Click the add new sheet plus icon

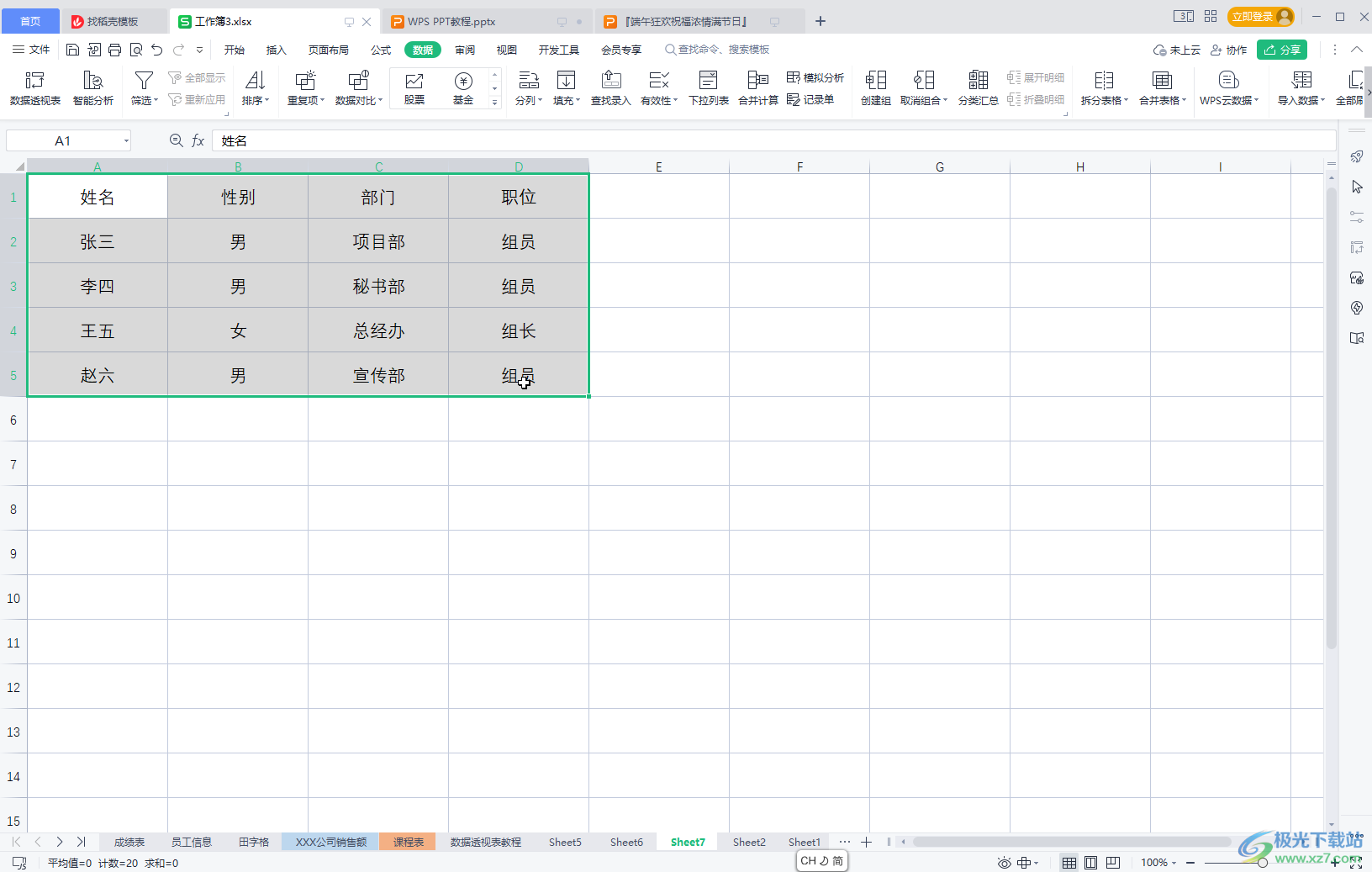point(866,842)
